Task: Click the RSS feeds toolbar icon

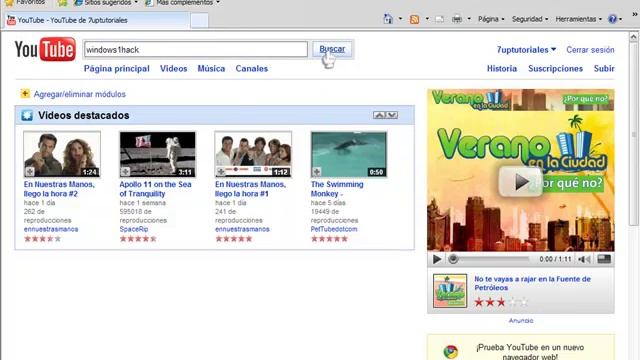Action: click(x=414, y=19)
